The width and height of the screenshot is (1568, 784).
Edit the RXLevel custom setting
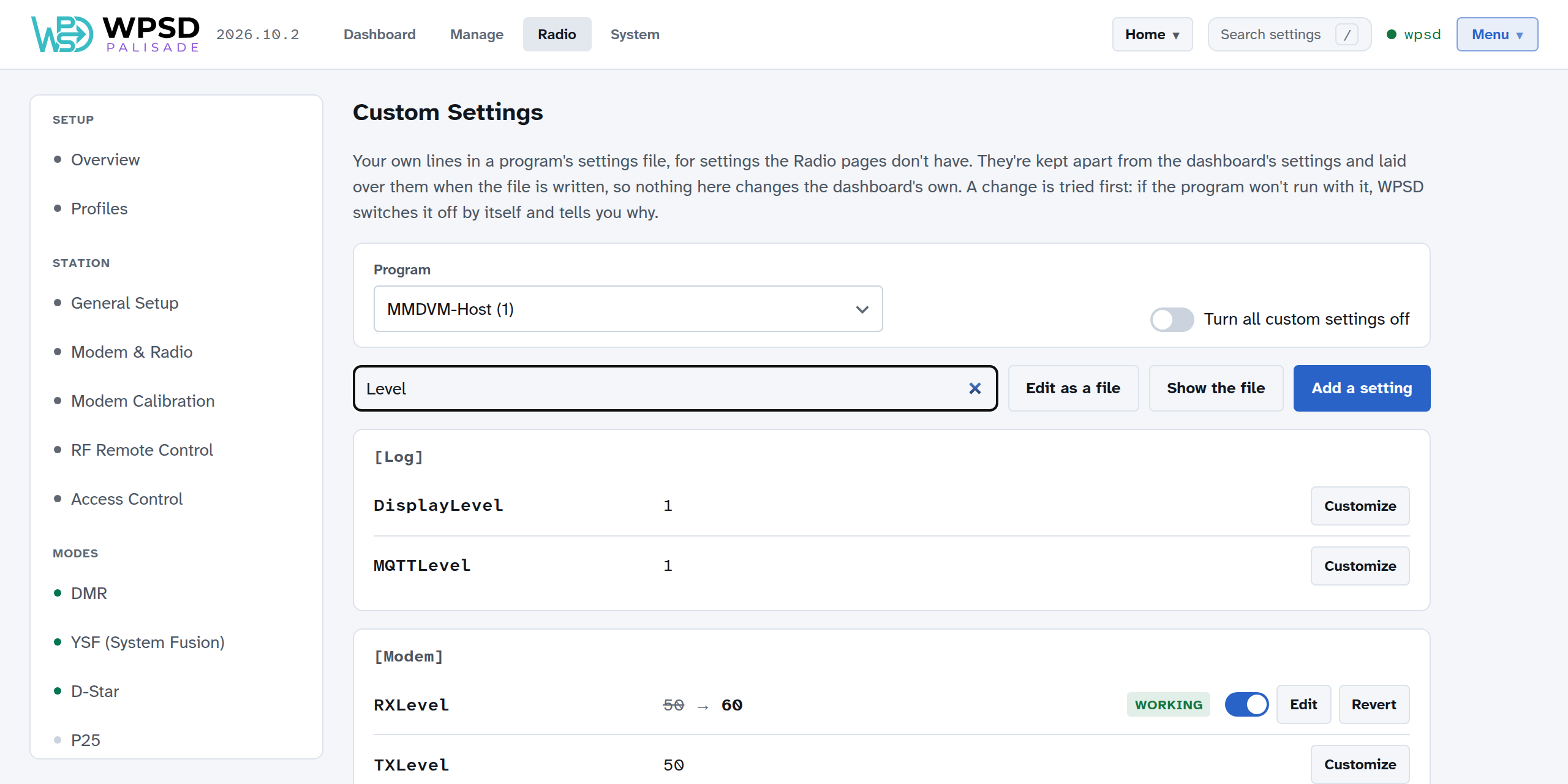click(1303, 704)
